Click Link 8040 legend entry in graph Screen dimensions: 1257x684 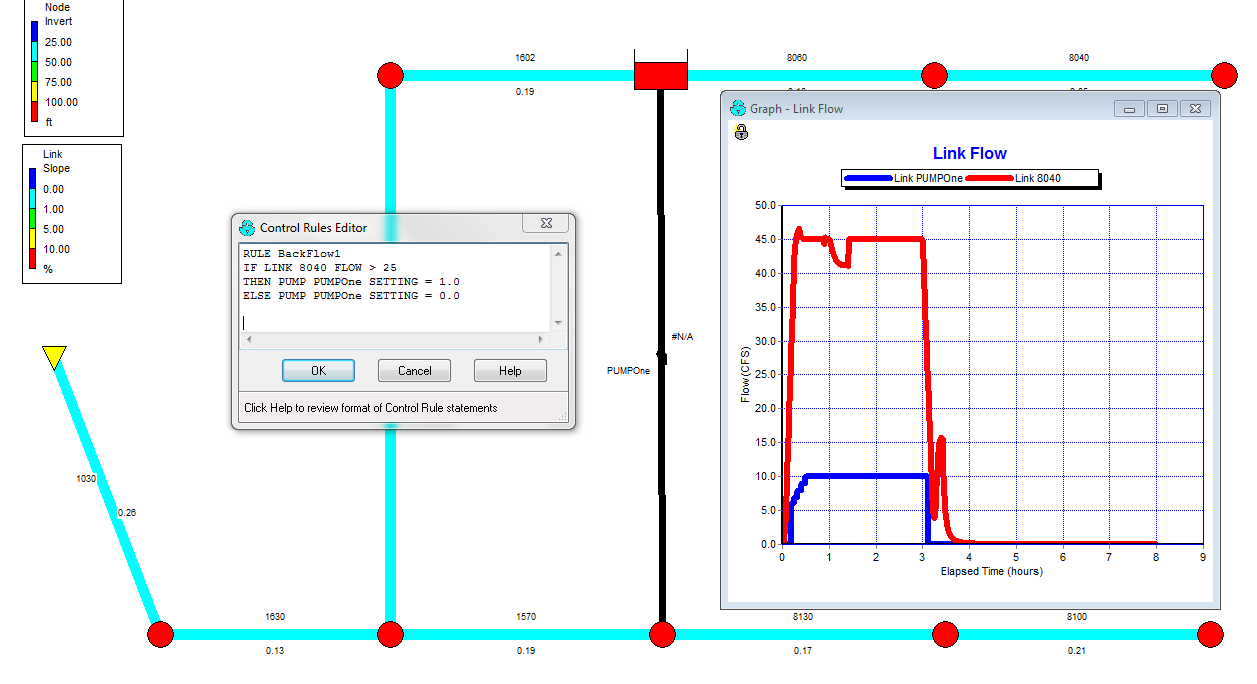coord(1016,178)
